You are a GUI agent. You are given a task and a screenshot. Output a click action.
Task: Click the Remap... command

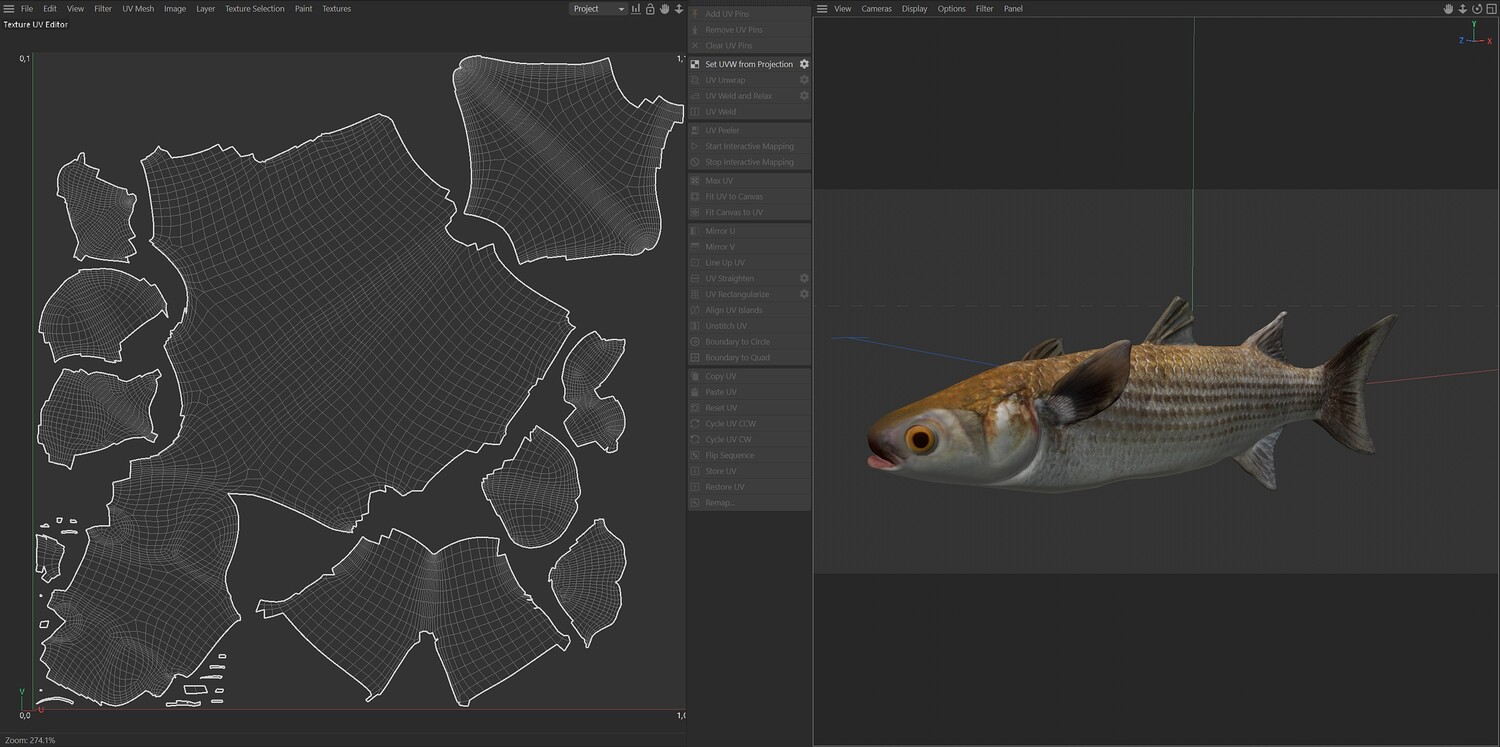tap(749, 503)
